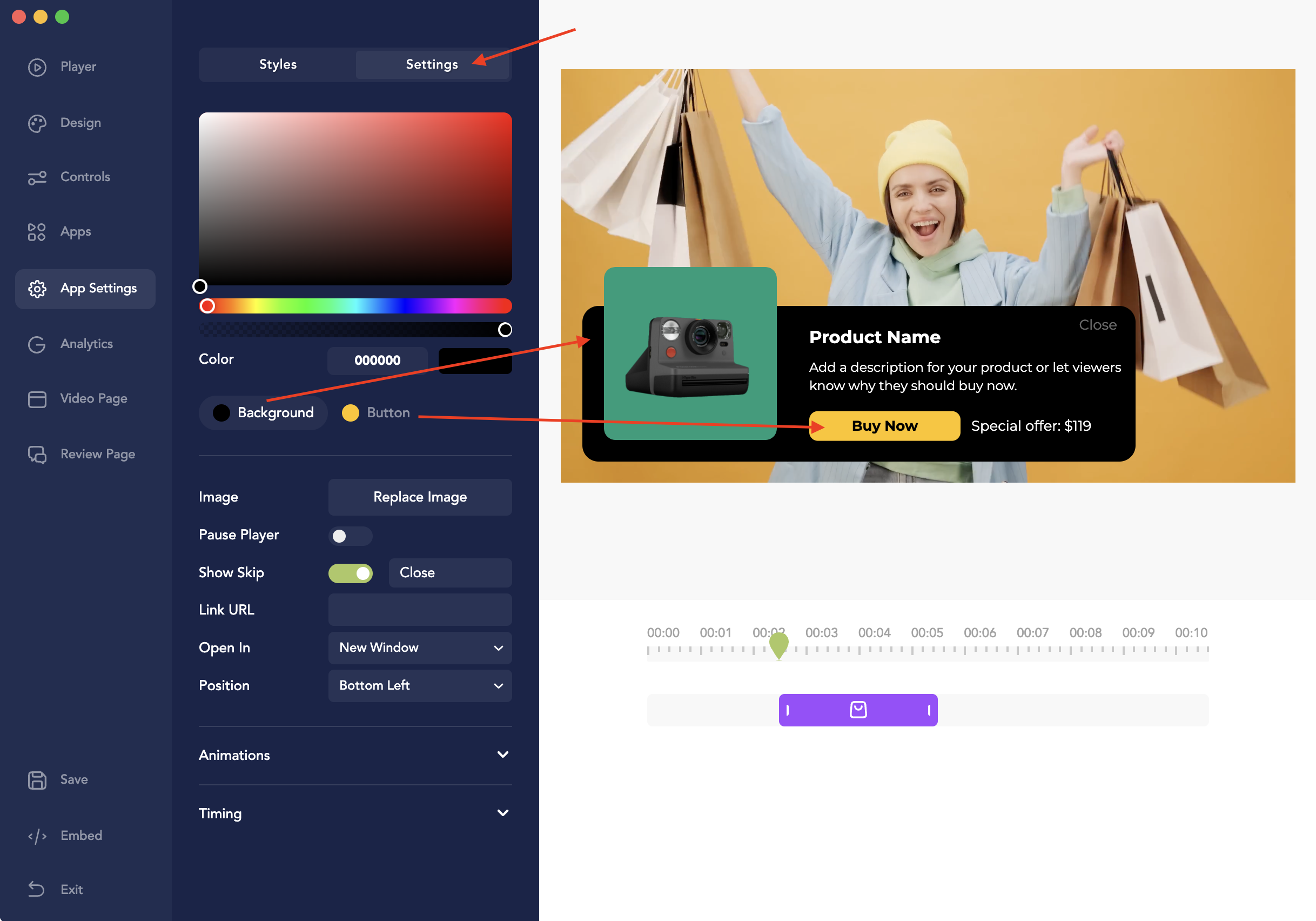
Task: Click the Replace Image button
Action: point(420,497)
